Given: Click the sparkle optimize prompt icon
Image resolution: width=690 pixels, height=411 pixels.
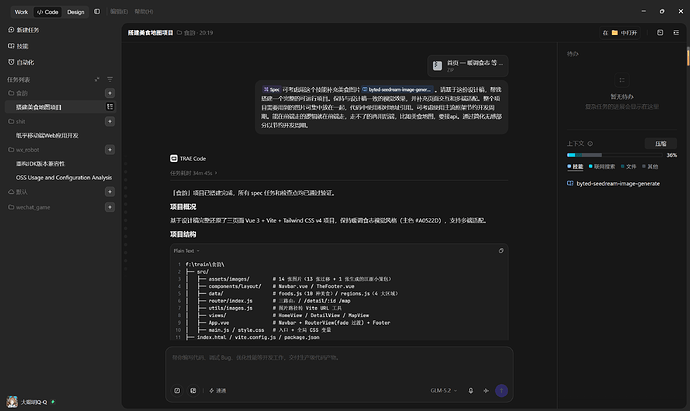Looking at the screenshot, I should (x=486, y=390).
